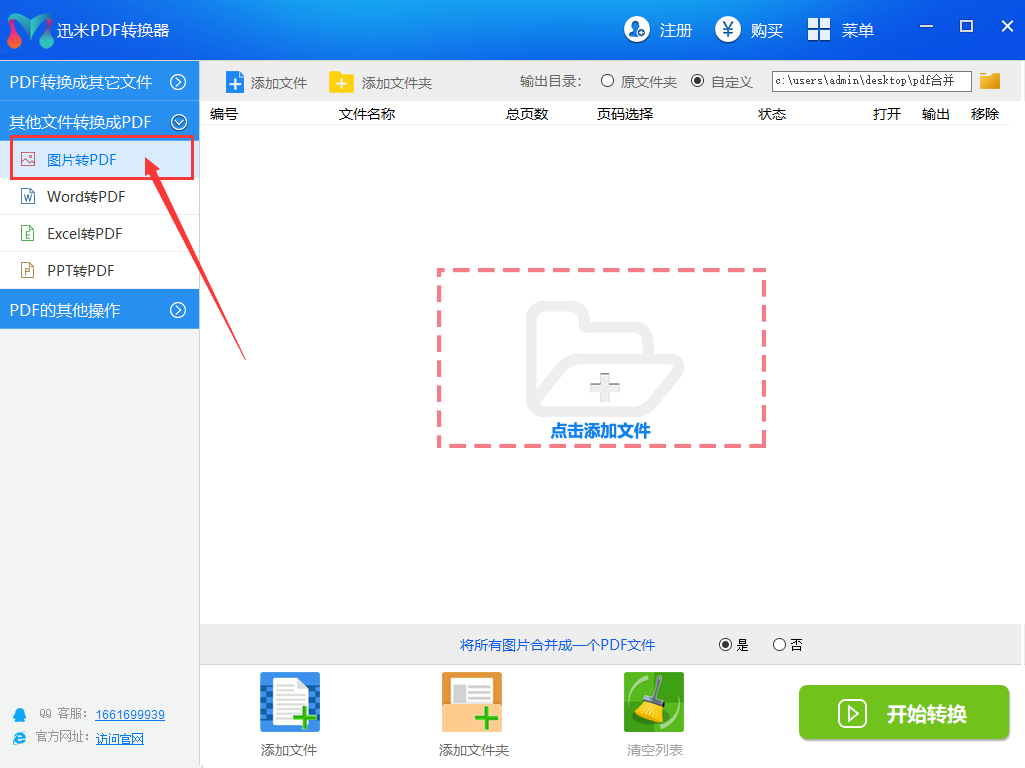1025x768 pixels.
Task: Open the output directory browse folder icon
Action: click(990, 81)
